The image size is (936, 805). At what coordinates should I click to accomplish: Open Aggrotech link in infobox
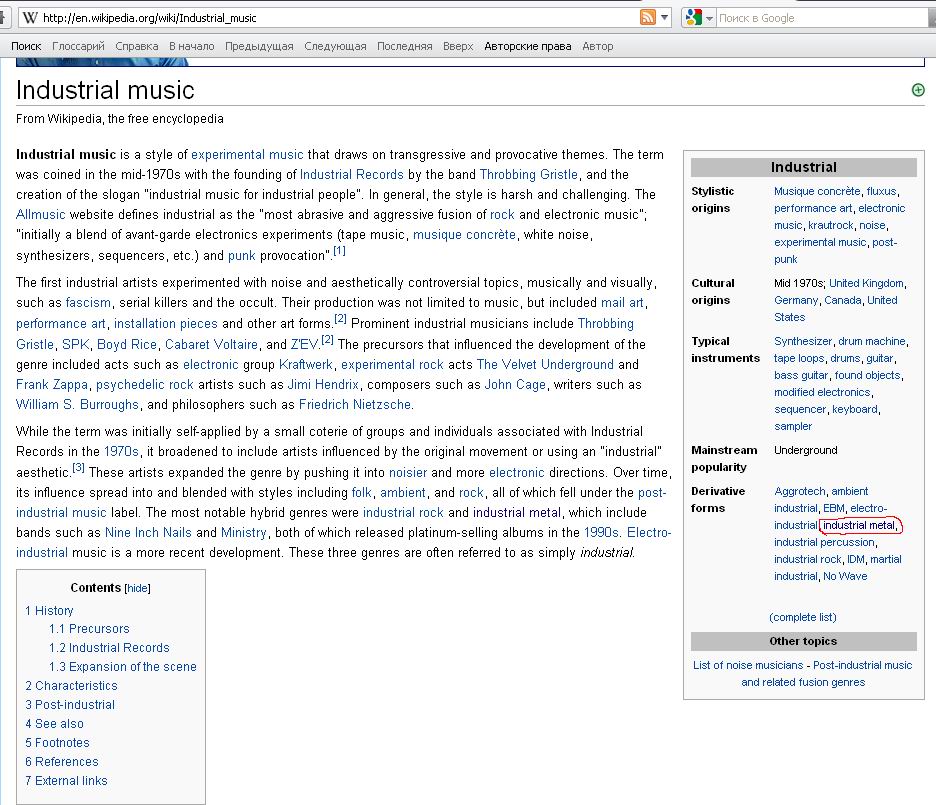tap(800, 492)
